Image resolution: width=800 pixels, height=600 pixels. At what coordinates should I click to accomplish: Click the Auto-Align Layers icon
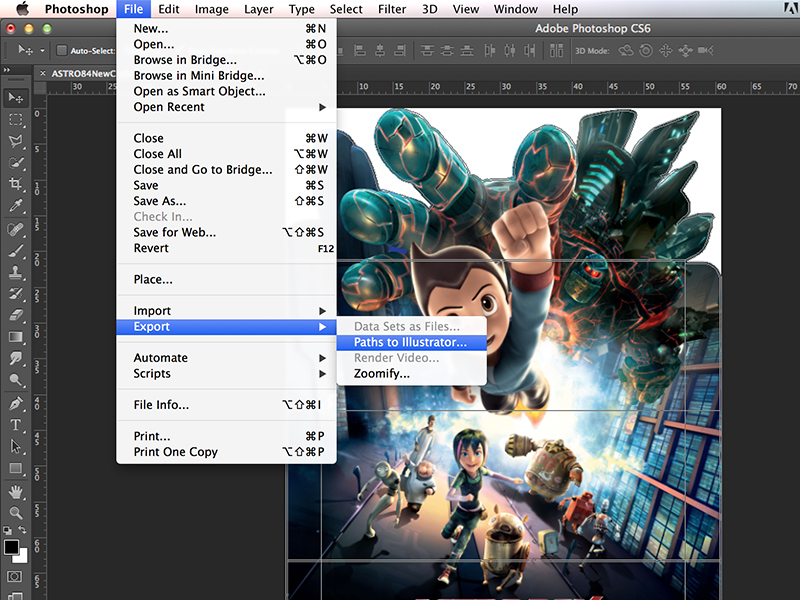(x=556, y=51)
